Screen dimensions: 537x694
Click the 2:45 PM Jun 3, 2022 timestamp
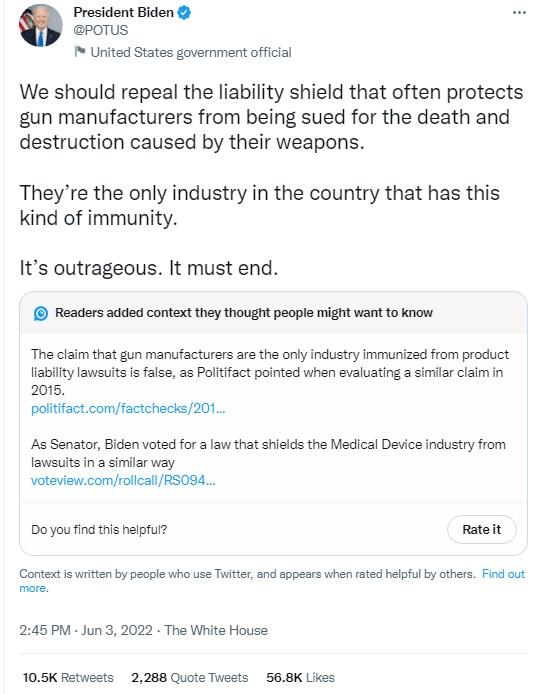pyautogui.click(x=86, y=630)
